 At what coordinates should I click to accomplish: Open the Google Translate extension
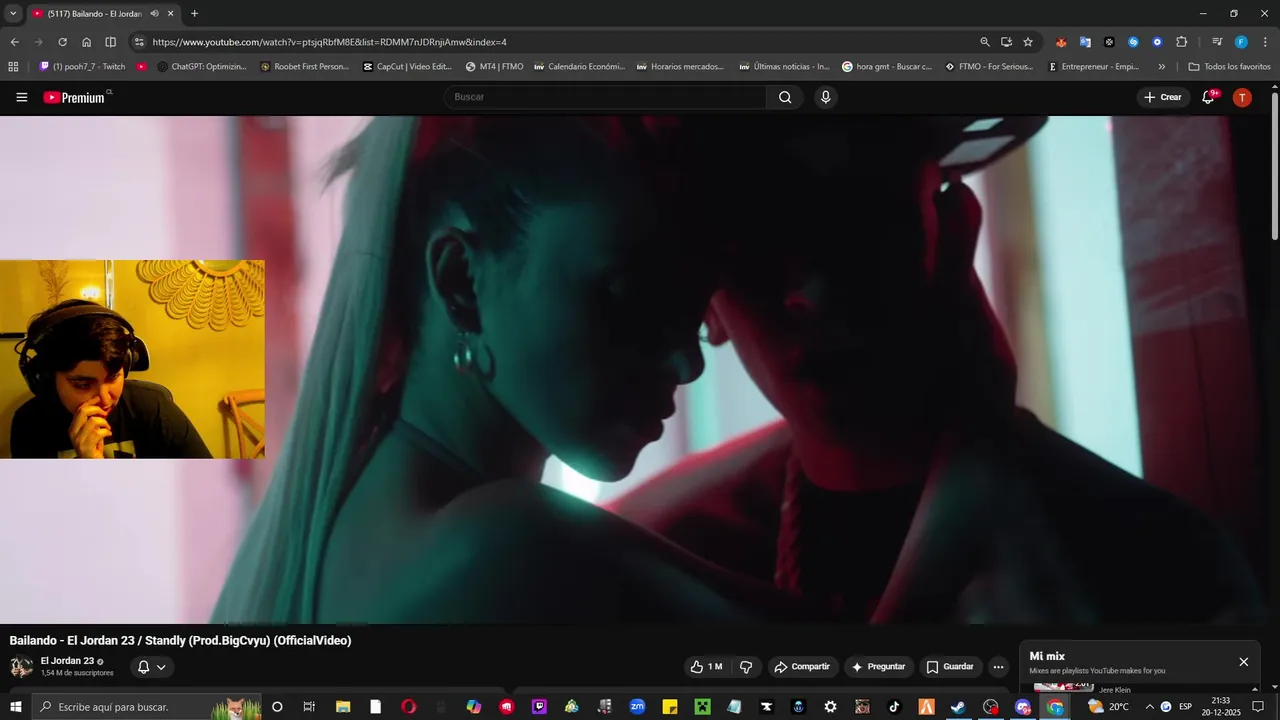[1085, 42]
